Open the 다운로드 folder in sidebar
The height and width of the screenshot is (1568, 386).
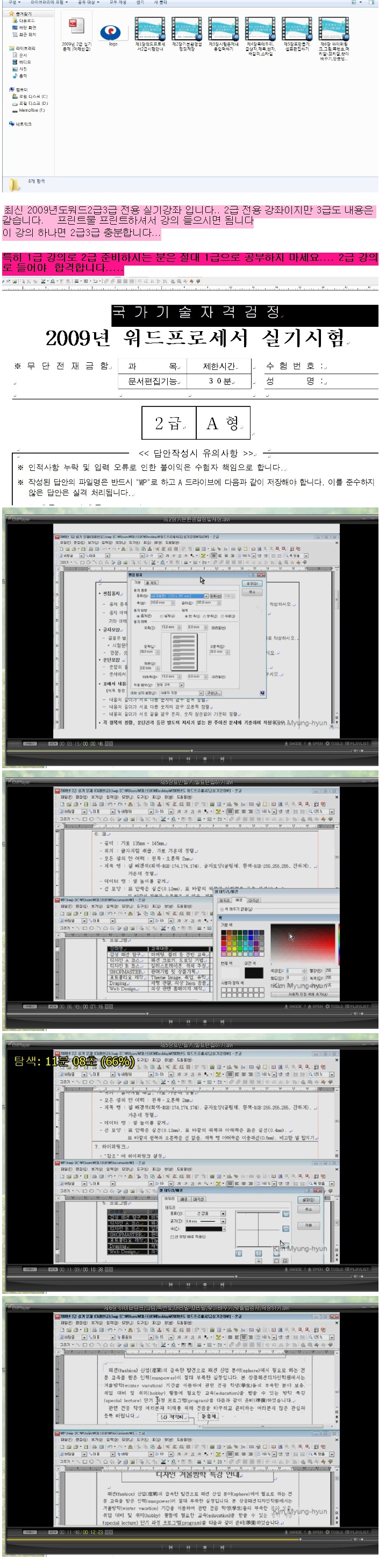[23, 21]
